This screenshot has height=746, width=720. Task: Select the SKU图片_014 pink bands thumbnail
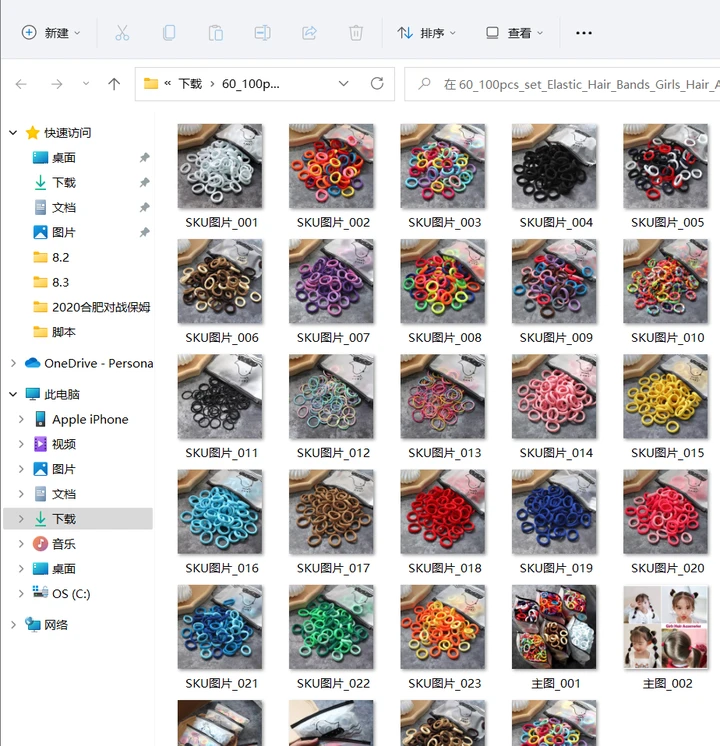[x=554, y=396]
